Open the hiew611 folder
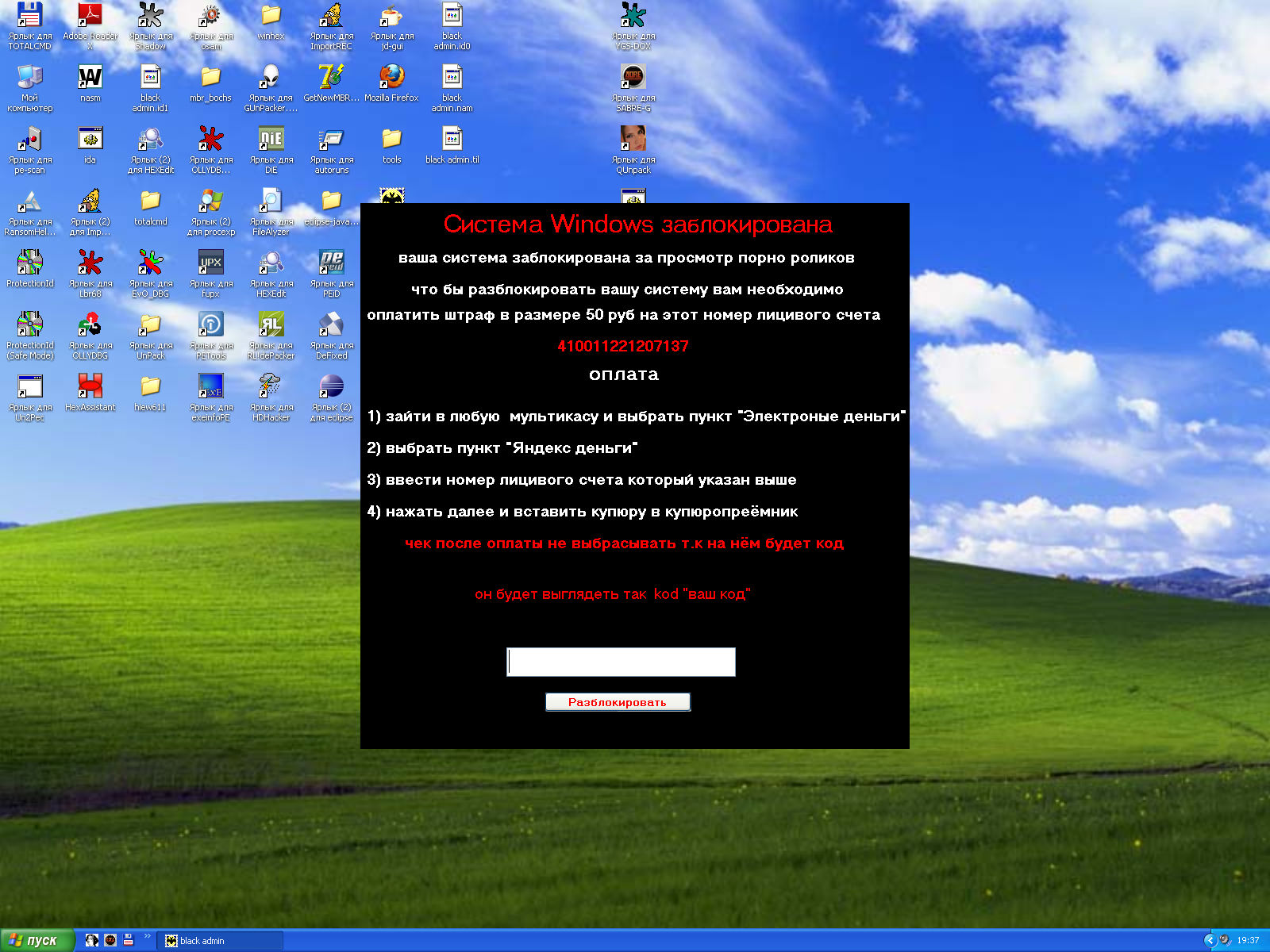1270x952 pixels. 151,386
